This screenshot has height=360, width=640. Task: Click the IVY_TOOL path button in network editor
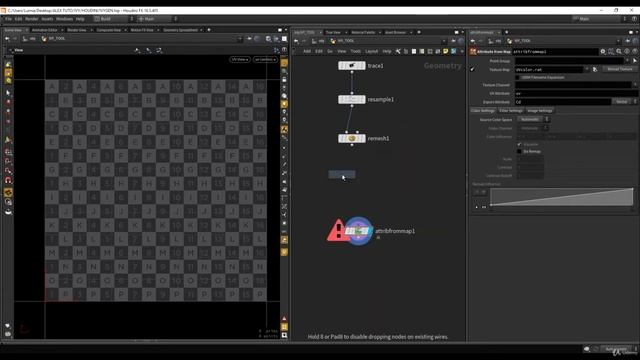coord(342,41)
